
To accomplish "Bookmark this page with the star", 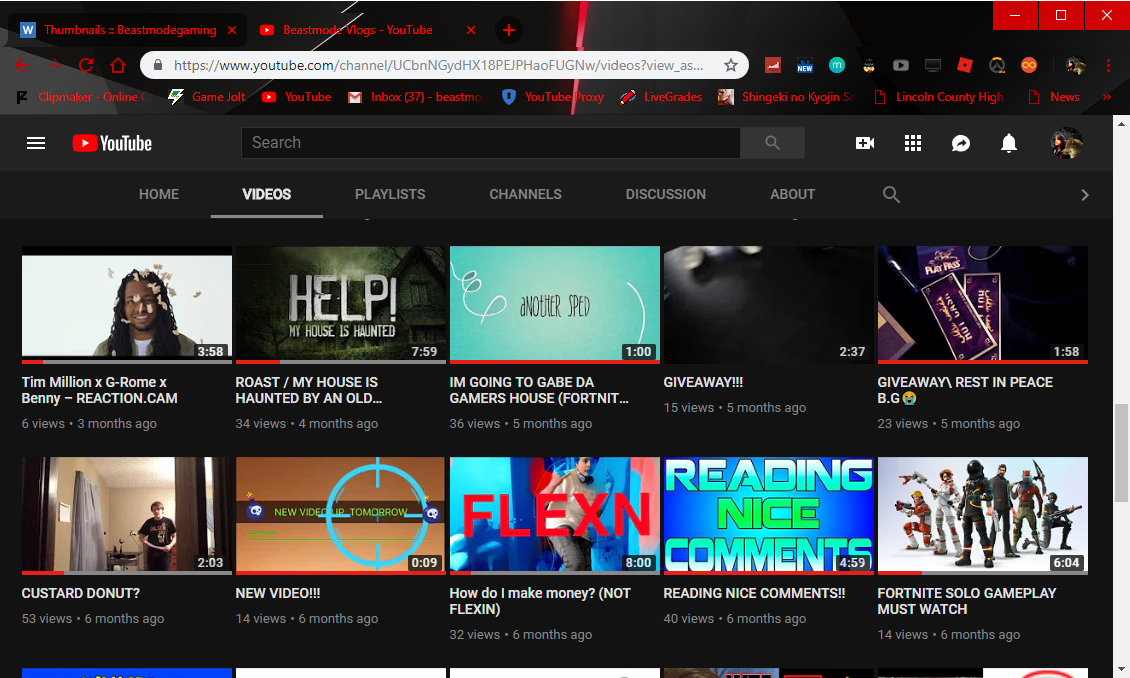I will [731, 66].
